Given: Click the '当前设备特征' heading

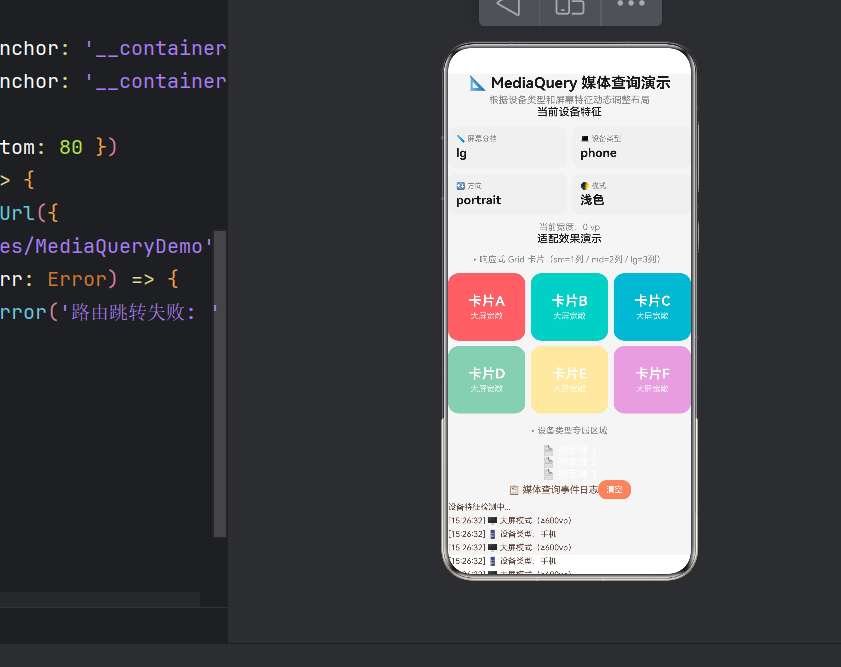Looking at the screenshot, I should [x=569, y=112].
